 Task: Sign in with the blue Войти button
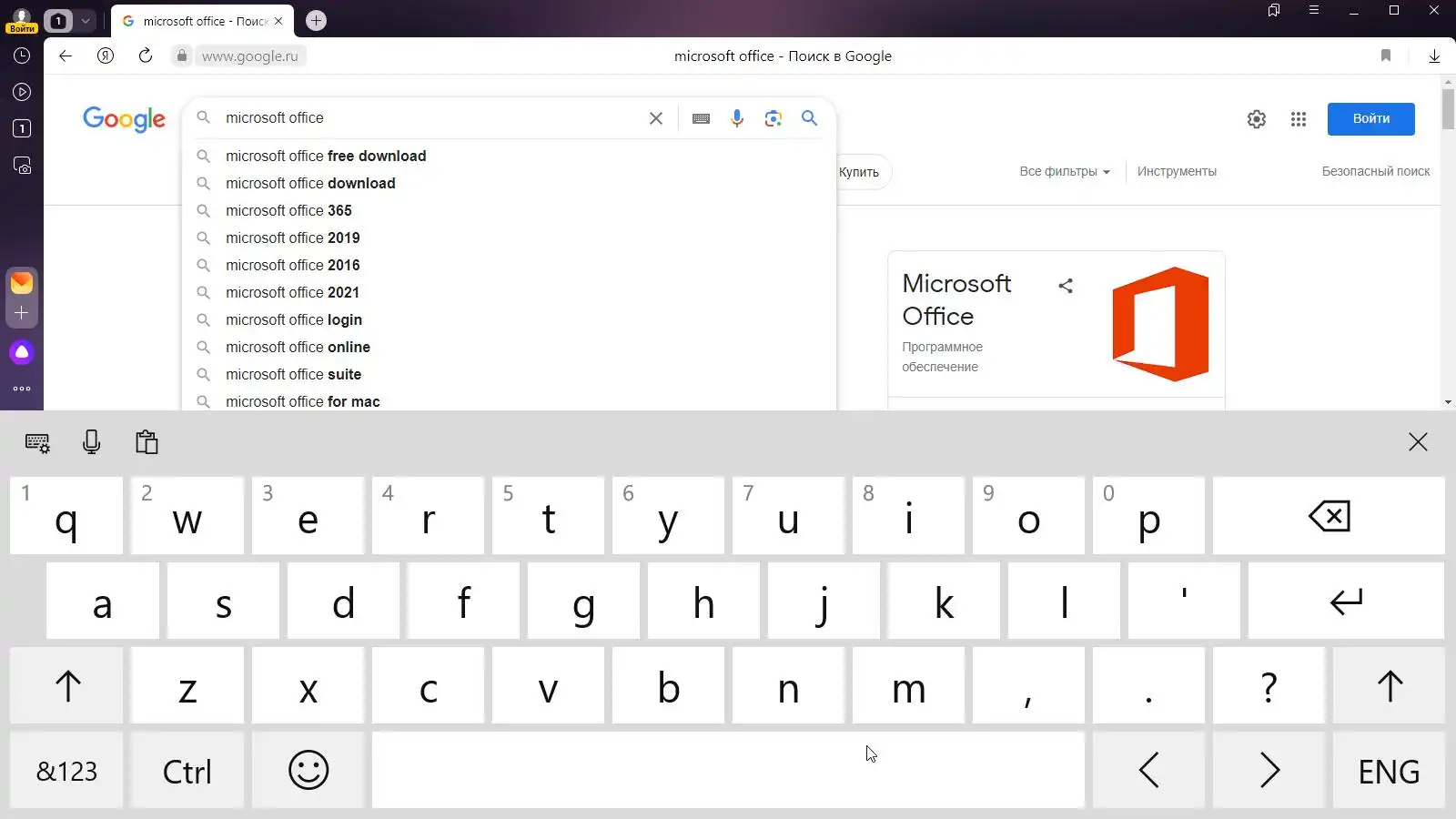point(1370,119)
